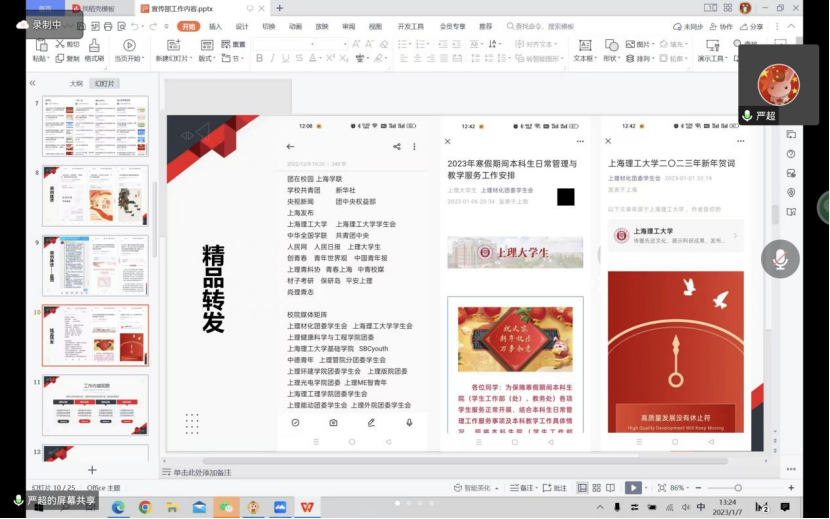Open the Review (审阅) ribbon tab
Screen dimensions: 830x519
coord(348,26)
